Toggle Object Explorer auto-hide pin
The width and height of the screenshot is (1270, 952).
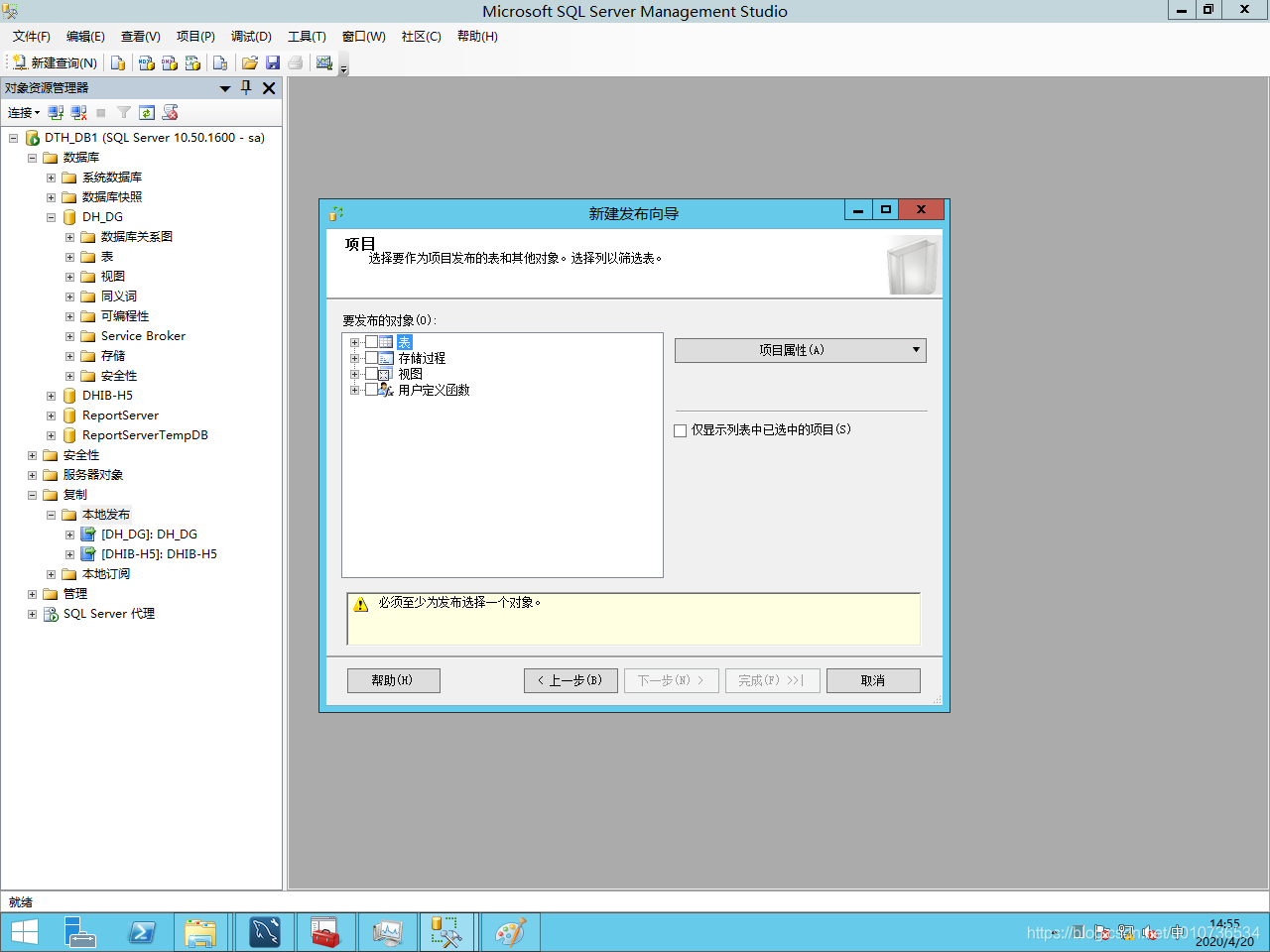pyautogui.click(x=247, y=87)
